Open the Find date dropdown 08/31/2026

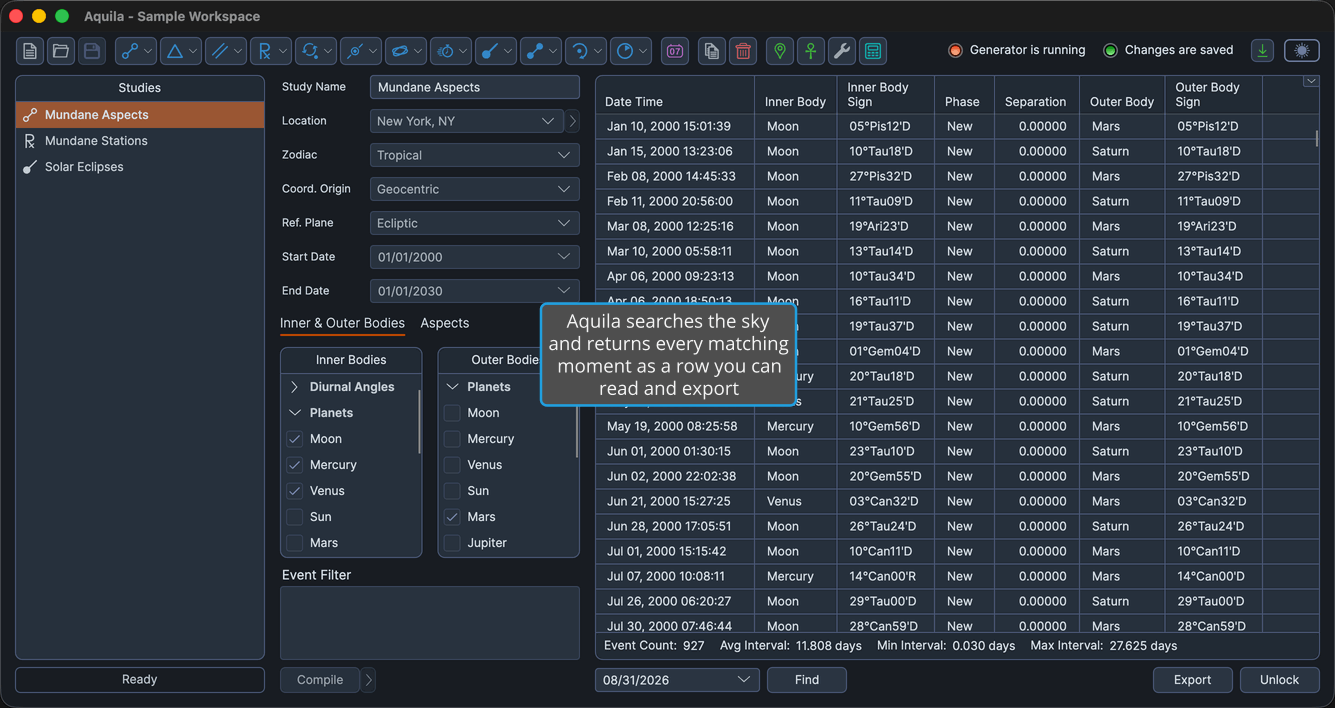point(677,680)
